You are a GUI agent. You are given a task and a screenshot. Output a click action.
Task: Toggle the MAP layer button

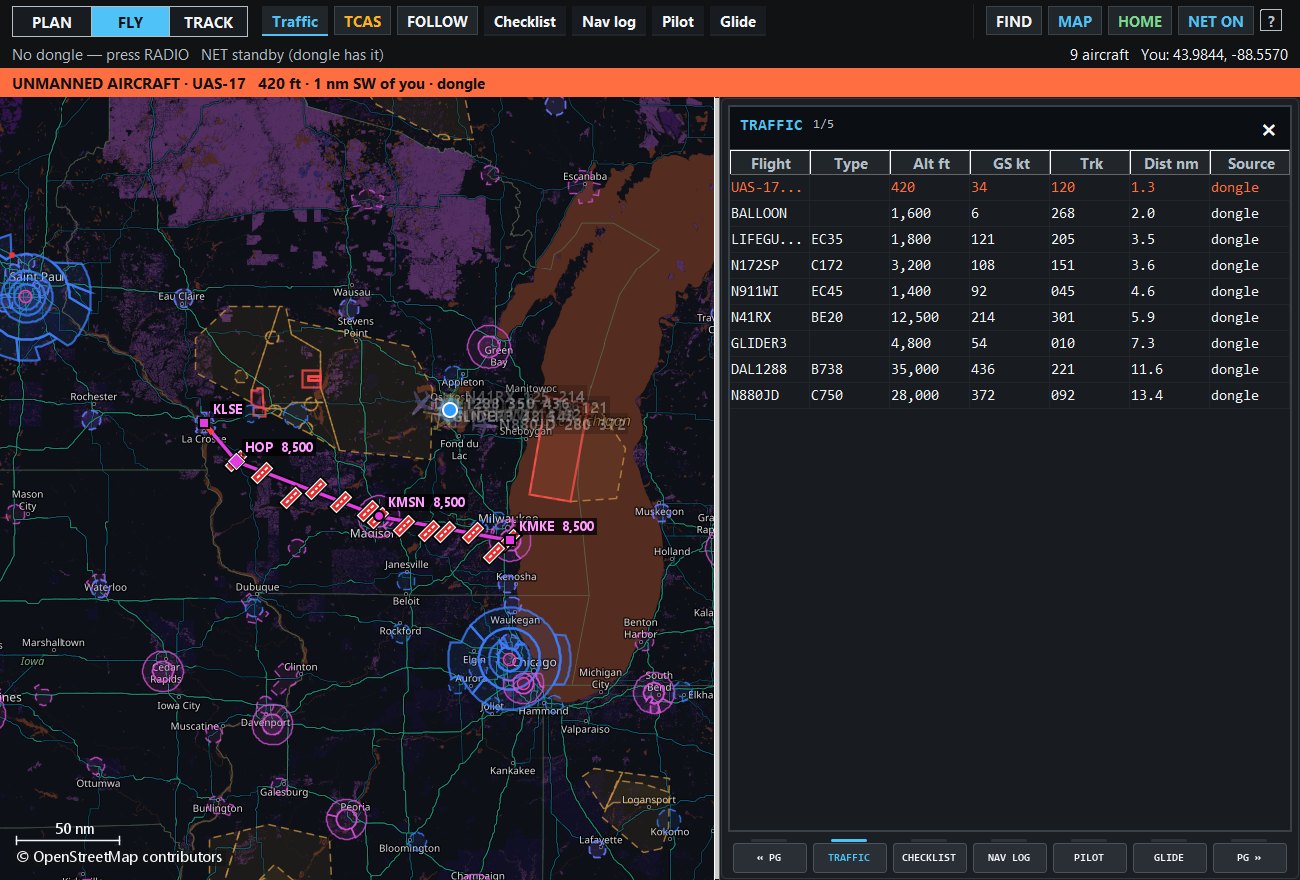click(1075, 21)
